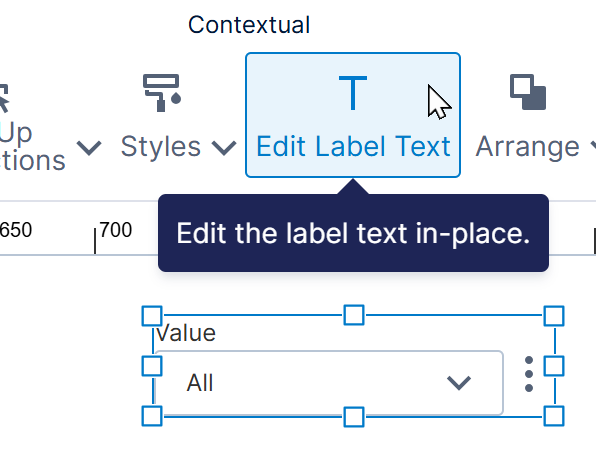Click the T text icon
Screen dimensions: 596x449
click(353, 93)
